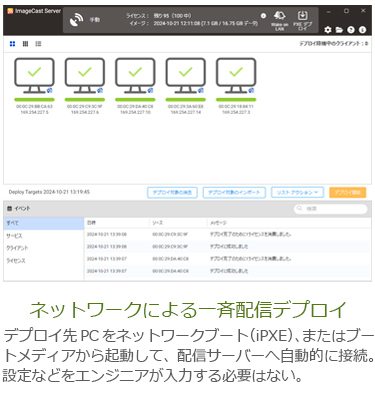Open help with the question mark icon
375x393 pixels.
click(x=351, y=30)
